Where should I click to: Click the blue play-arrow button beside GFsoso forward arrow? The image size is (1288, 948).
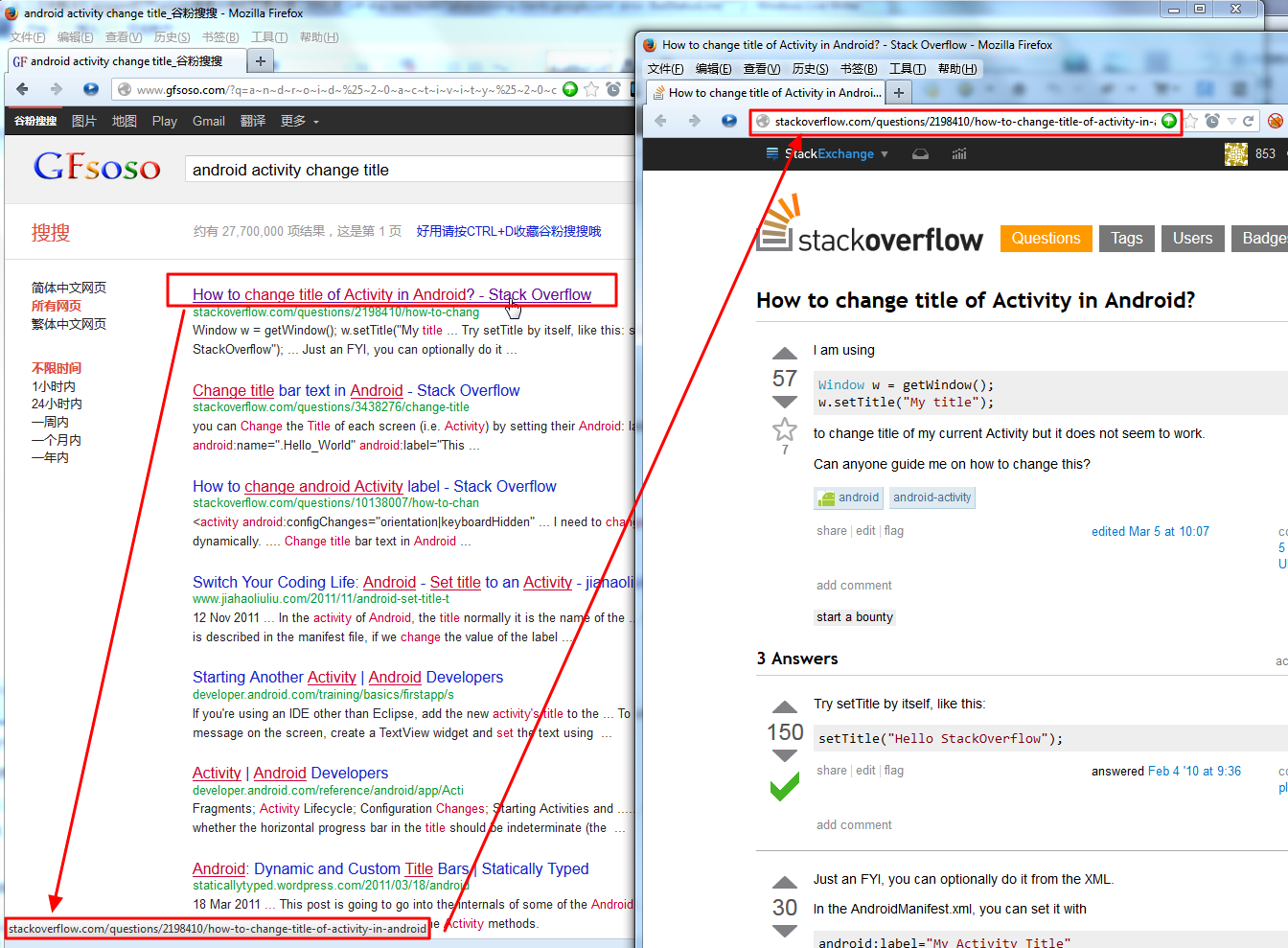(91, 89)
